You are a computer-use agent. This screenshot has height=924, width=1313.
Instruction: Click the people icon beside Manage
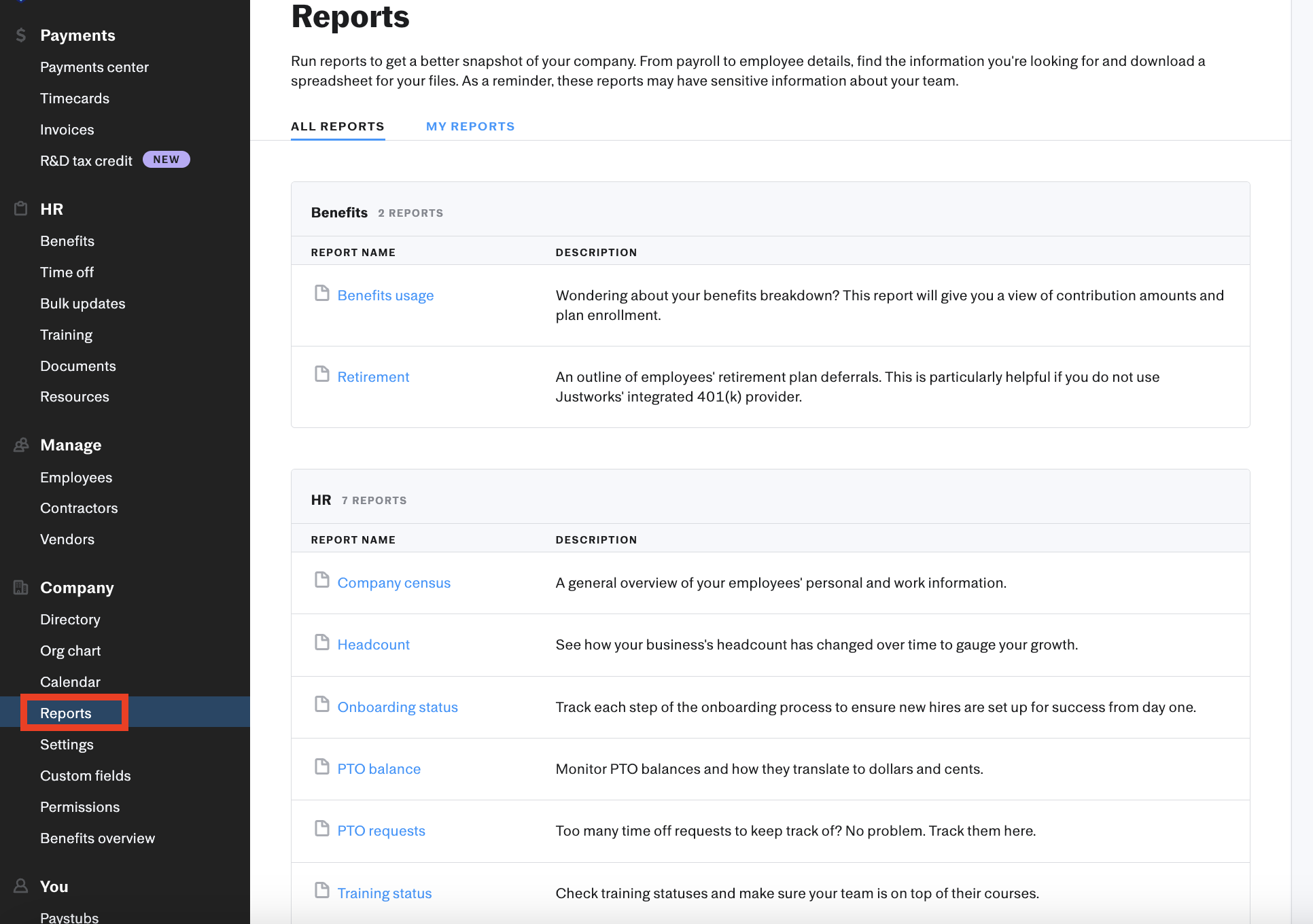pyautogui.click(x=21, y=445)
